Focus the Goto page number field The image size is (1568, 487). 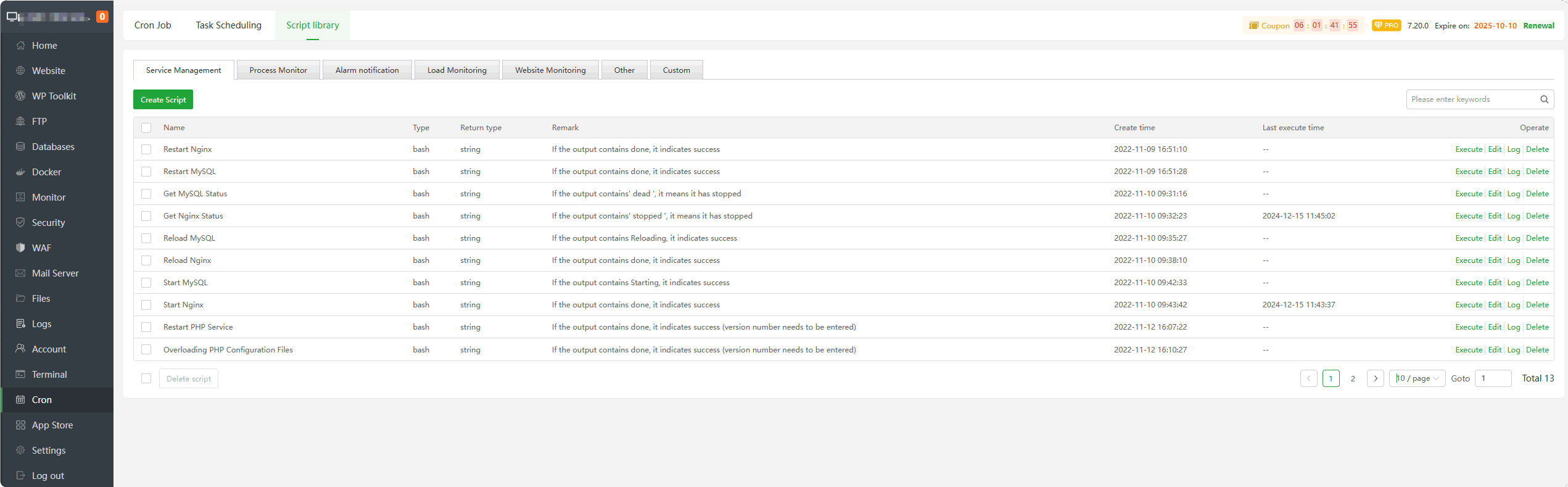coord(1492,378)
